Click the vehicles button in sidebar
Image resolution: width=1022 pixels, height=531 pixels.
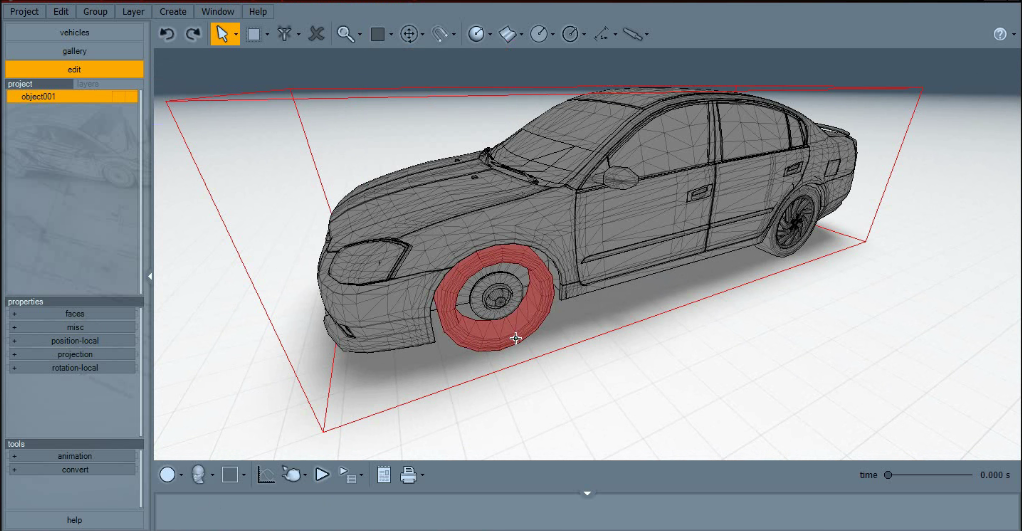click(74, 32)
